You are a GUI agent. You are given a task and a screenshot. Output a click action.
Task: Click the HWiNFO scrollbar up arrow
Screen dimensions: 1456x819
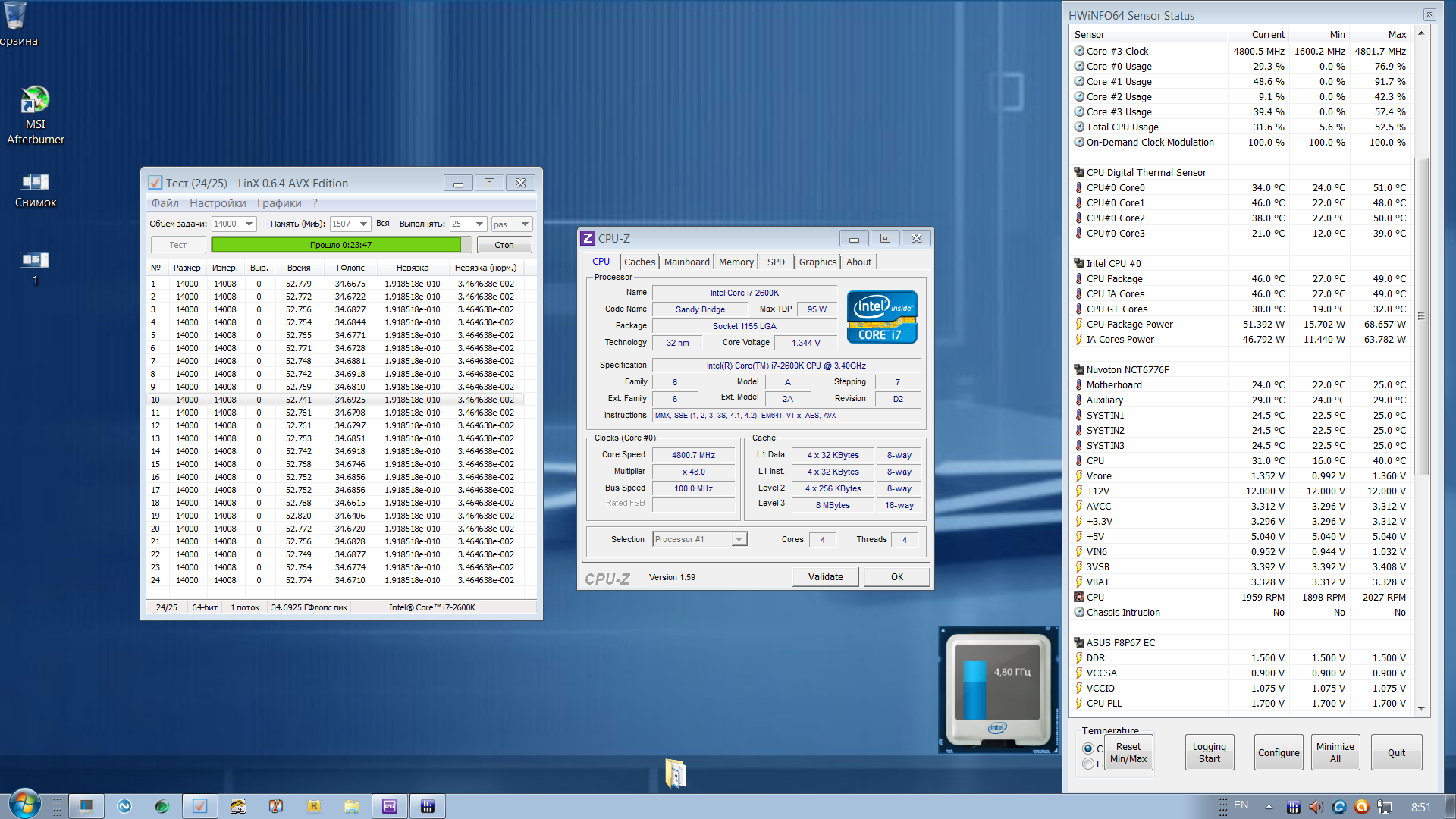[1421, 33]
